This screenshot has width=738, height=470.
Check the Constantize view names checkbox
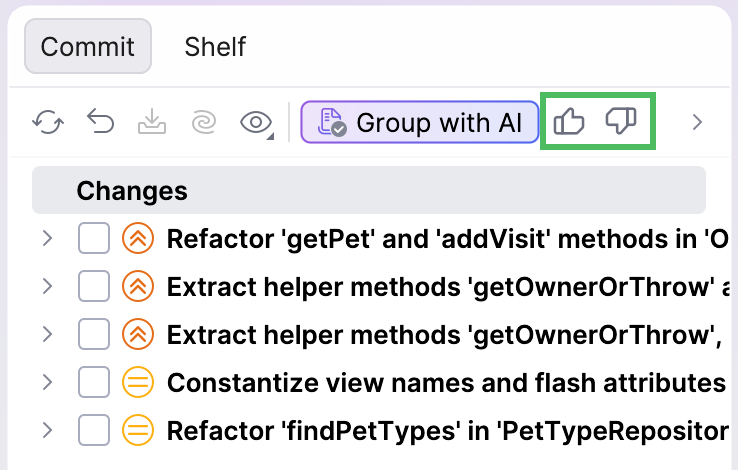tap(94, 383)
